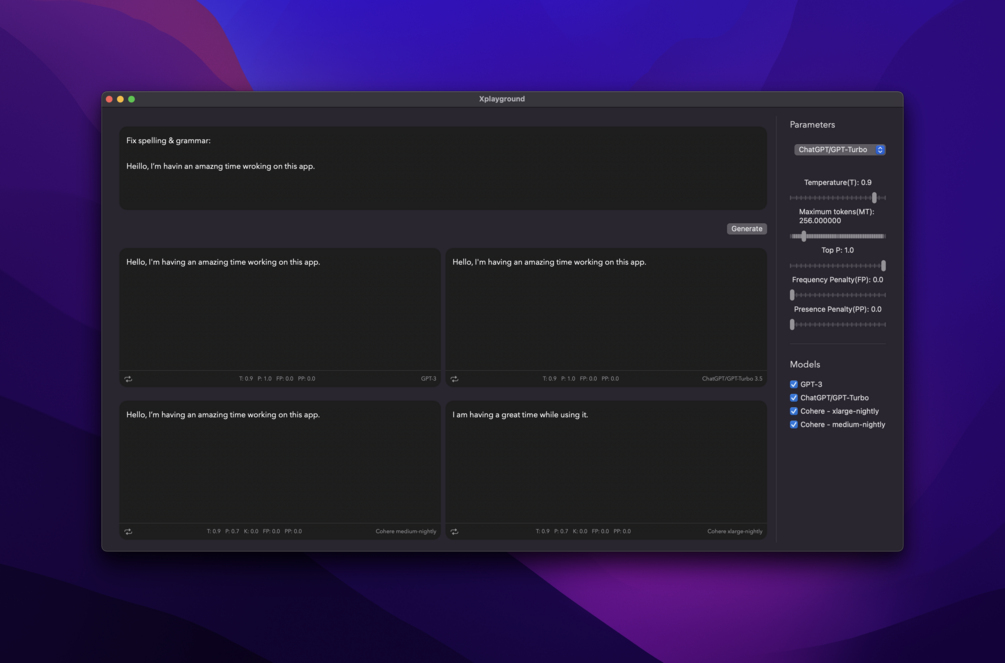The height and width of the screenshot is (663, 1005).
Task: Click the 'Models' section heading
Action: pyautogui.click(x=805, y=364)
